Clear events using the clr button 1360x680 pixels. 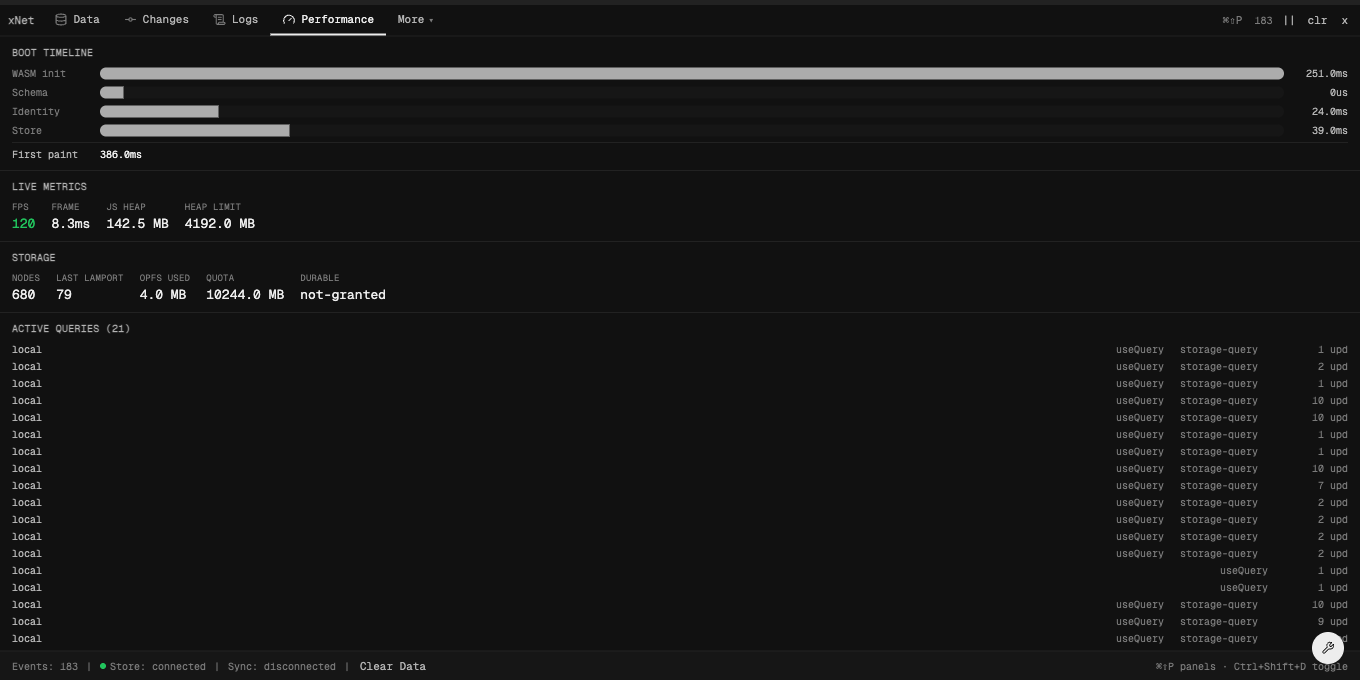pyautogui.click(x=1317, y=20)
